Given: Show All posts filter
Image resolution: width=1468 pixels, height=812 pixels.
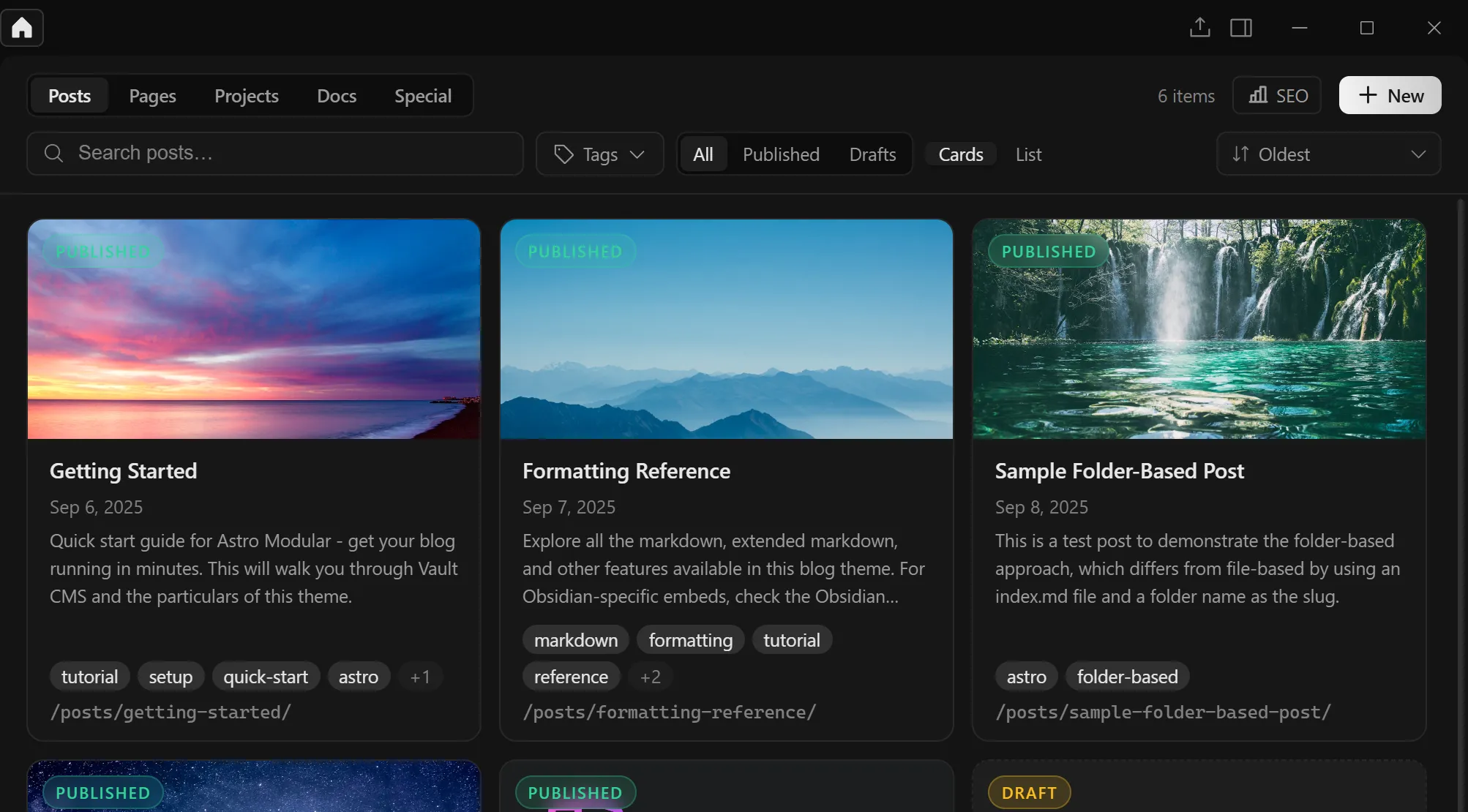Looking at the screenshot, I should coord(703,154).
